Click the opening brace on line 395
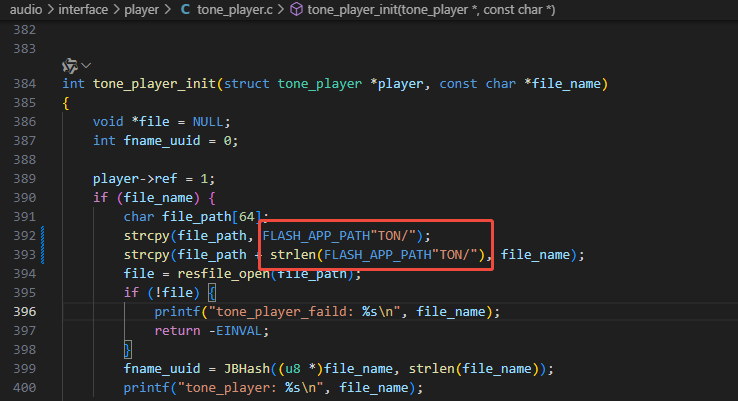 coord(212,293)
